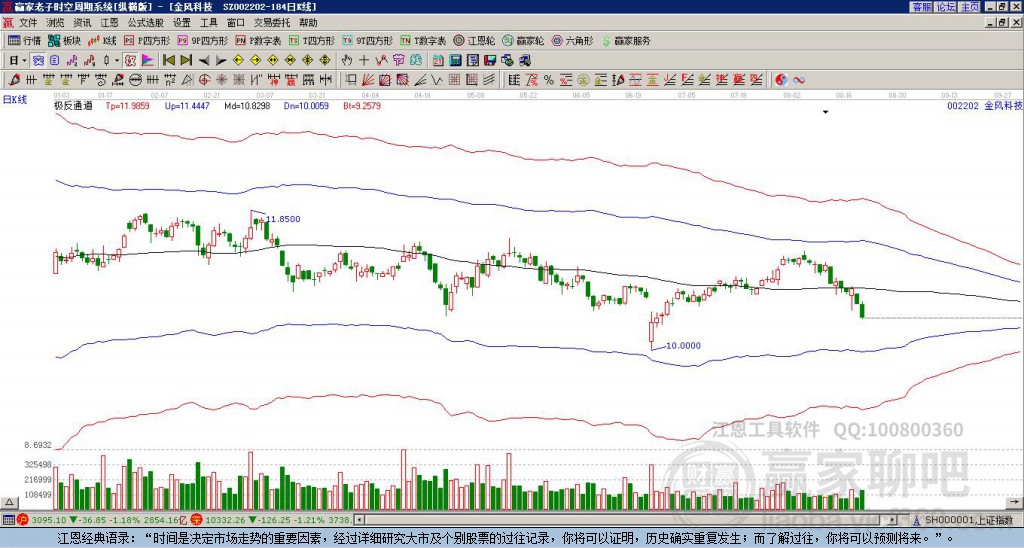Click the calendar date icon
The height and width of the screenshot is (548, 1024).
click(x=438, y=61)
